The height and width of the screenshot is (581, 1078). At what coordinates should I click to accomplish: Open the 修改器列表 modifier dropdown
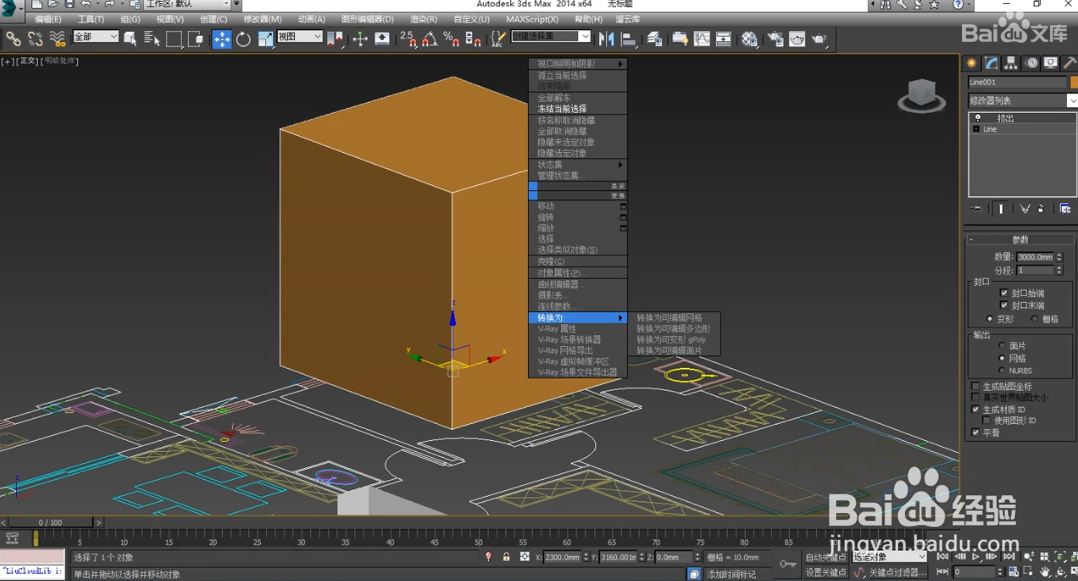point(1022,100)
